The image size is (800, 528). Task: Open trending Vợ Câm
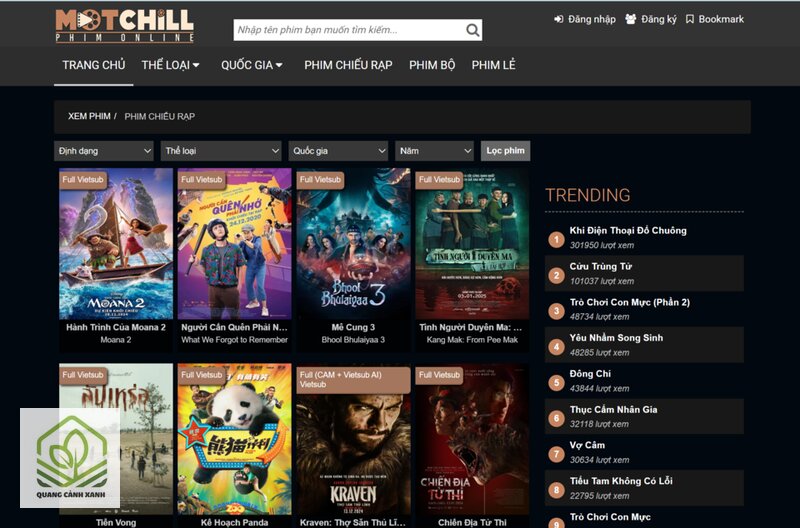coord(587,445)
